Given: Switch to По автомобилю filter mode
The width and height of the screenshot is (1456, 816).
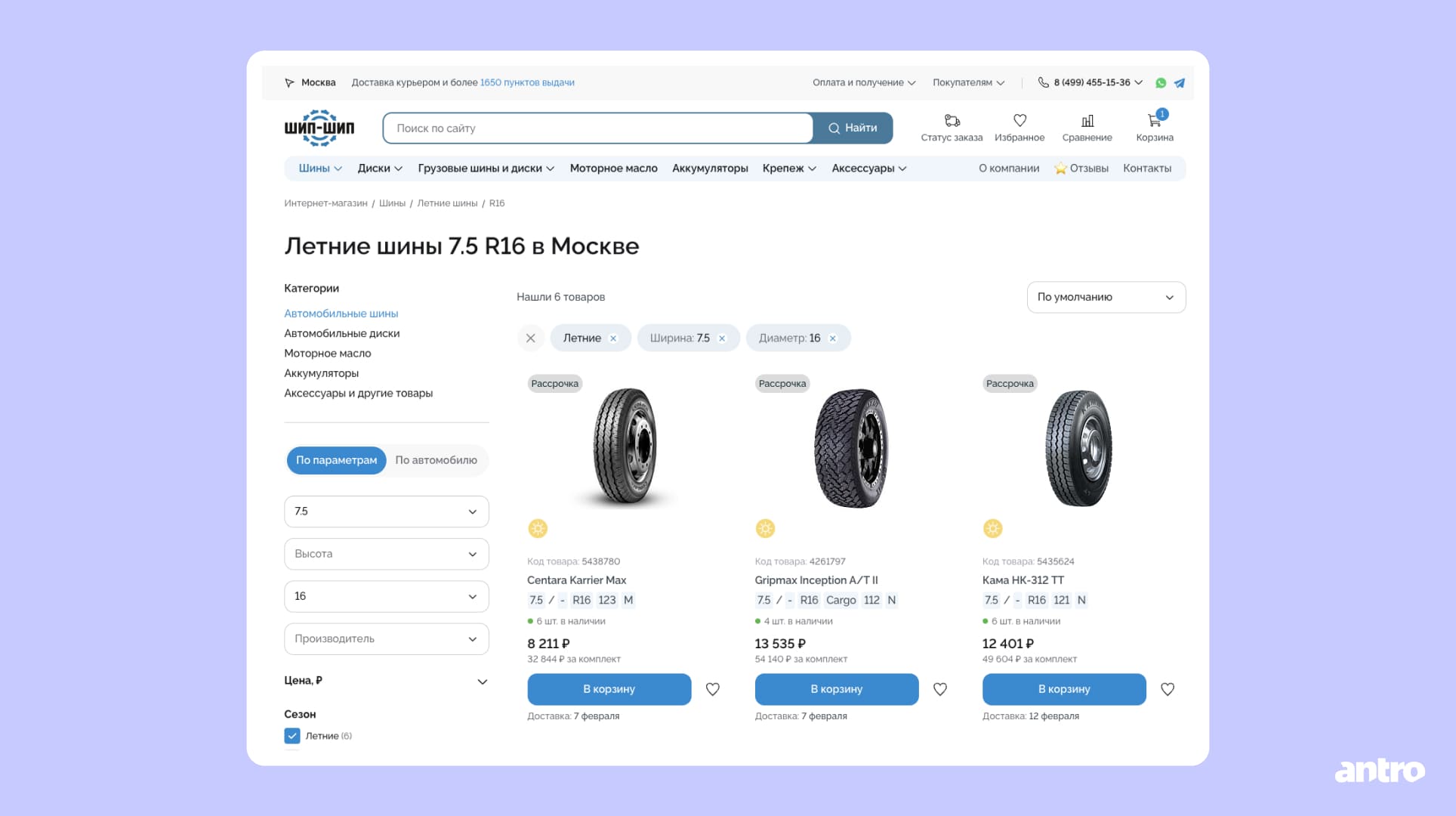Looking at the screenshot, I should (x=436, y=460).
